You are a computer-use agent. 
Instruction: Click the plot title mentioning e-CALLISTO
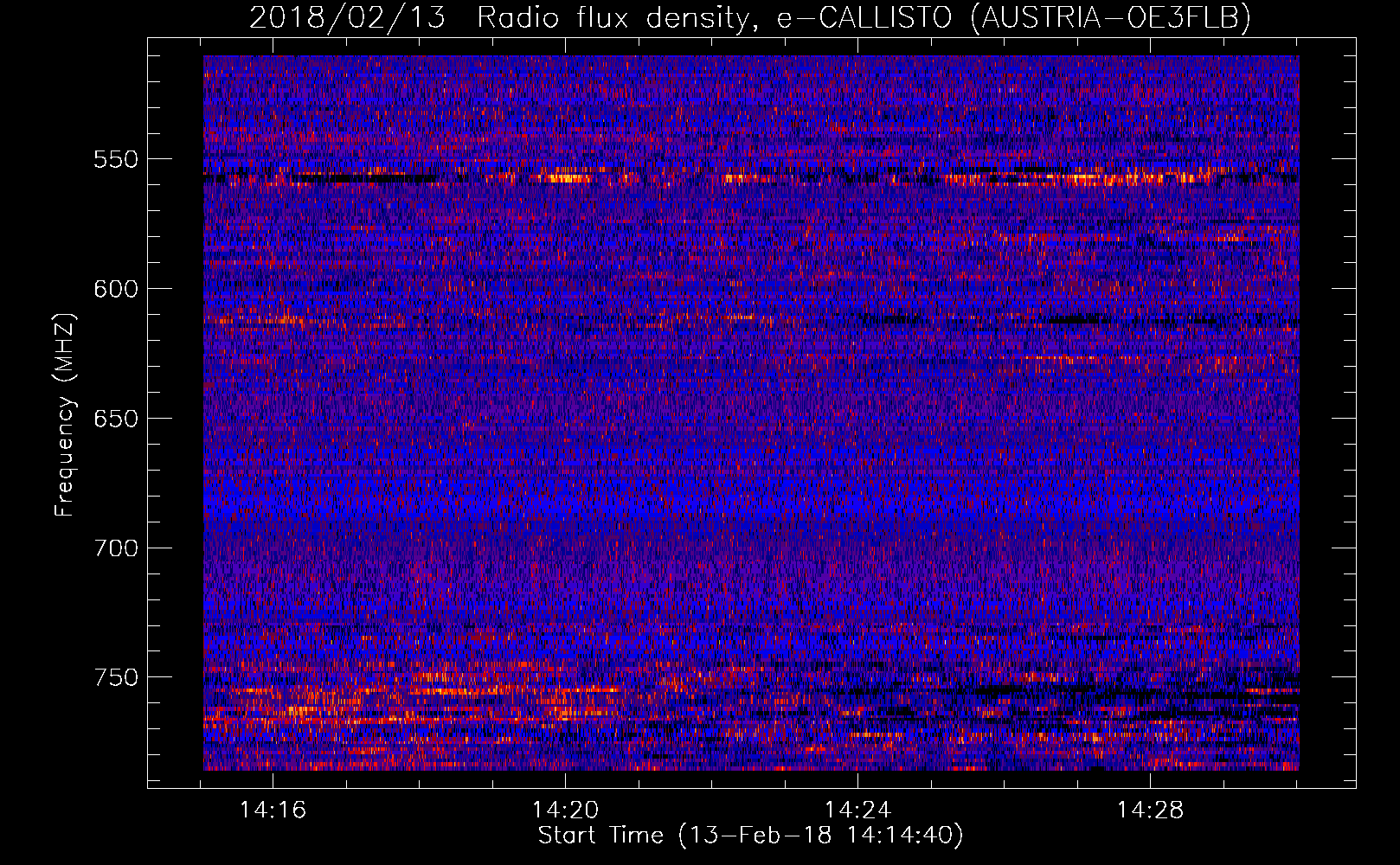pyautogui.click(x=750, y=17)
